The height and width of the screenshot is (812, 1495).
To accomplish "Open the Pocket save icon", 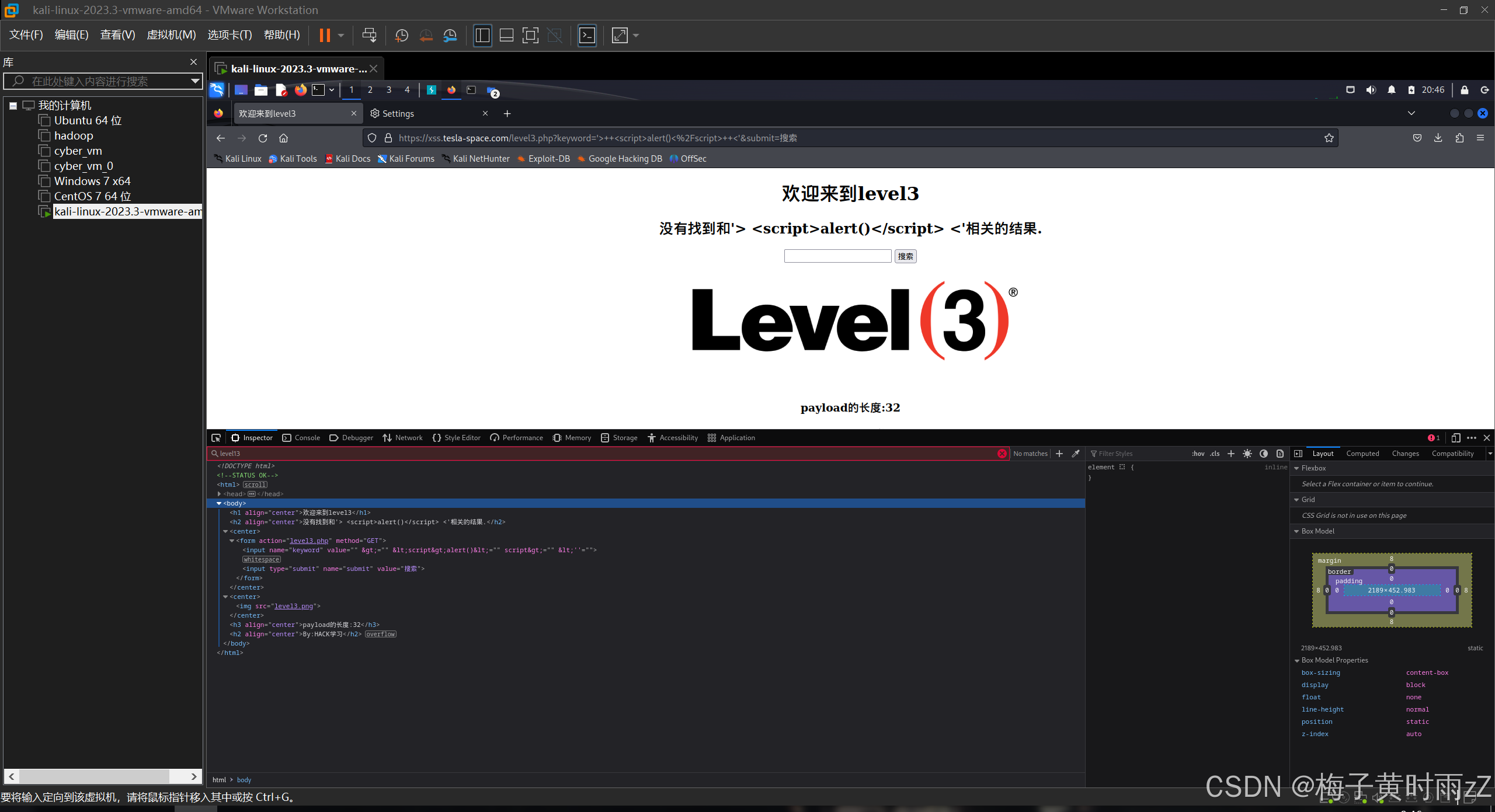I will 1417,138.
